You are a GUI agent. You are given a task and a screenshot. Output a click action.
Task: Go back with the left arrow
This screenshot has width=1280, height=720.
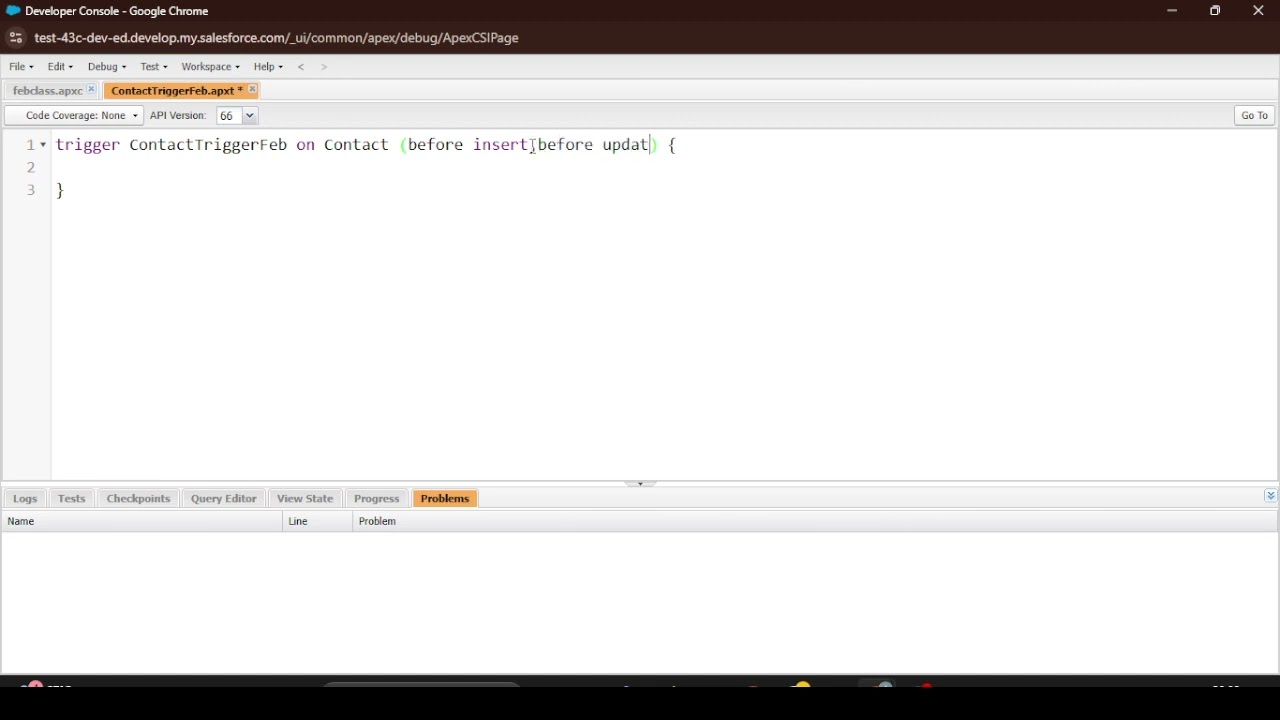301,67
